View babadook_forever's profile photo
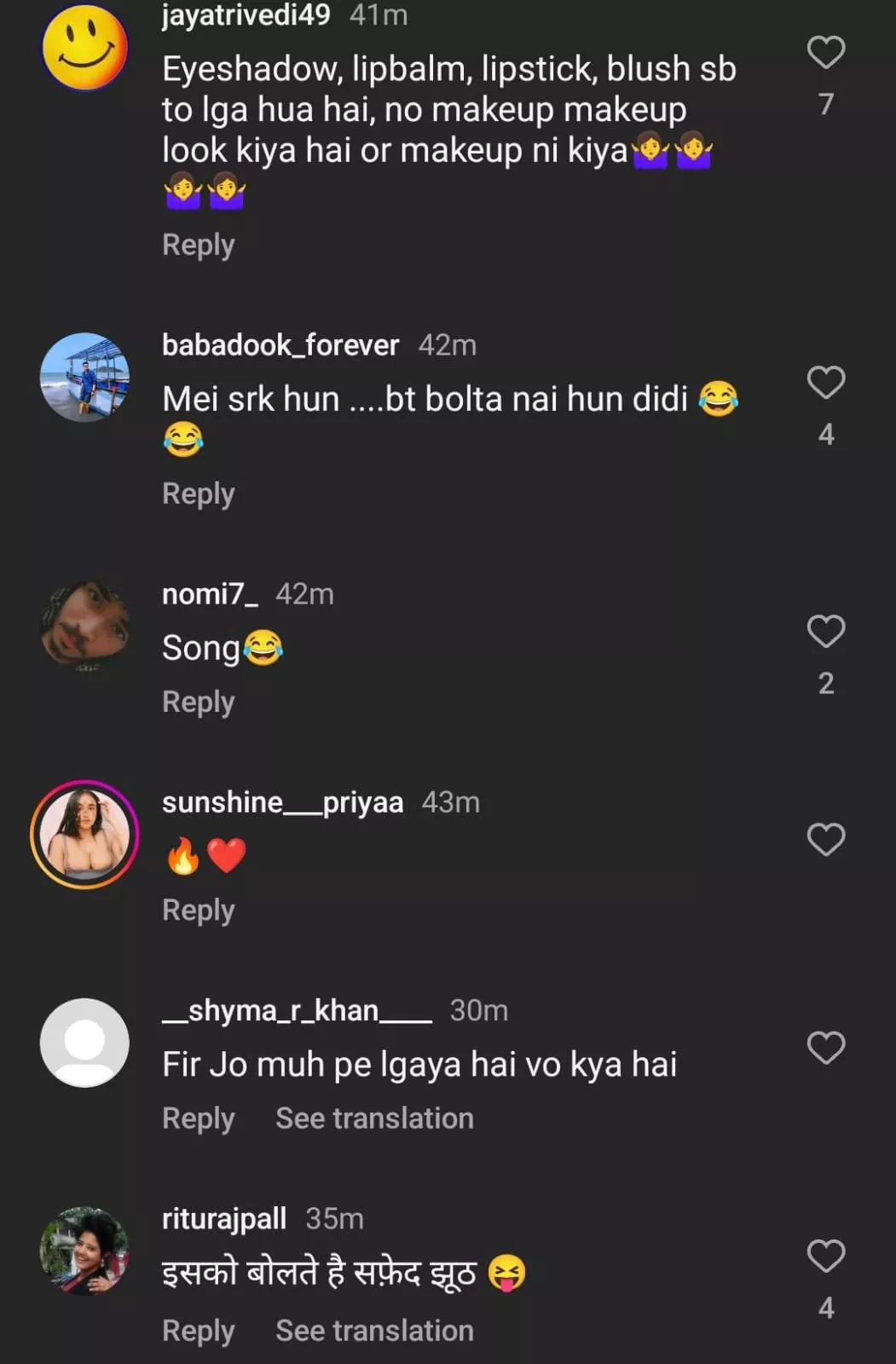896x1364 pixels. click(84, 378)
